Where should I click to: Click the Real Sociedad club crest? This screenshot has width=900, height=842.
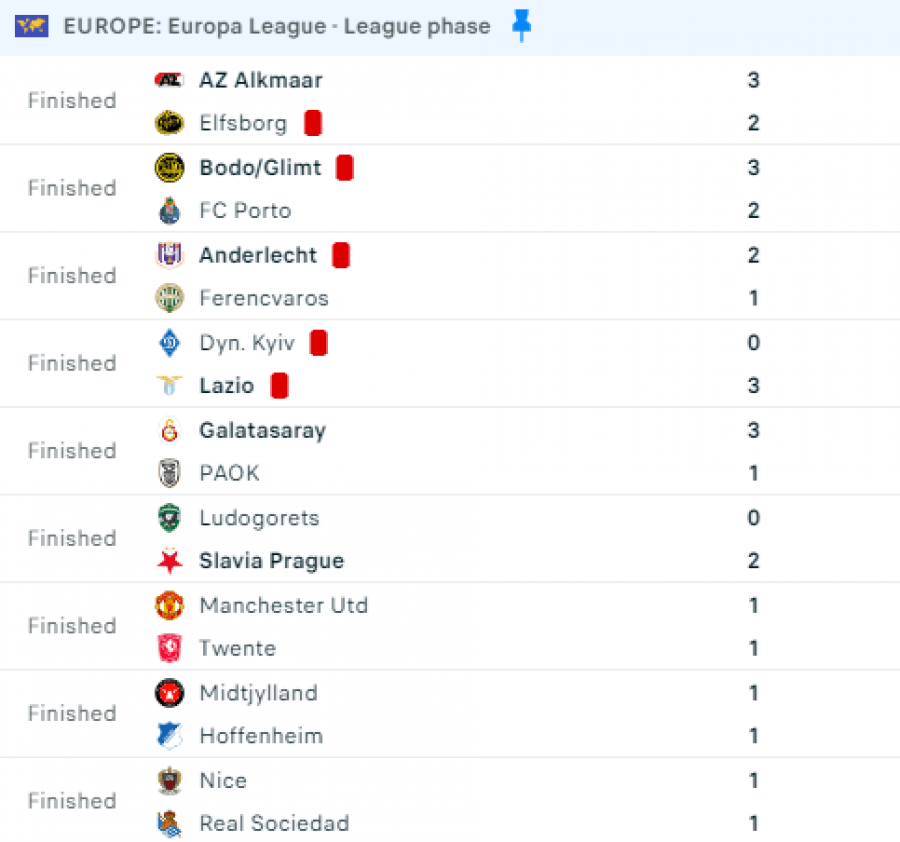point(169,824)
